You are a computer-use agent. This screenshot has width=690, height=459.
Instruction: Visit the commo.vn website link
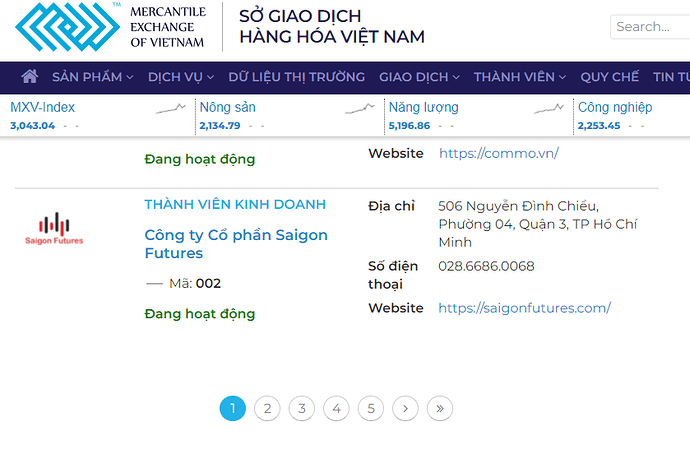coord(498,153)
